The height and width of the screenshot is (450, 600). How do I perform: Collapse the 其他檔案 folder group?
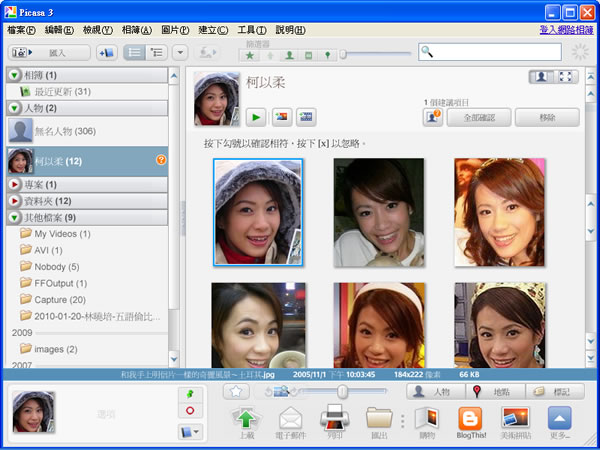click(14, 217)
